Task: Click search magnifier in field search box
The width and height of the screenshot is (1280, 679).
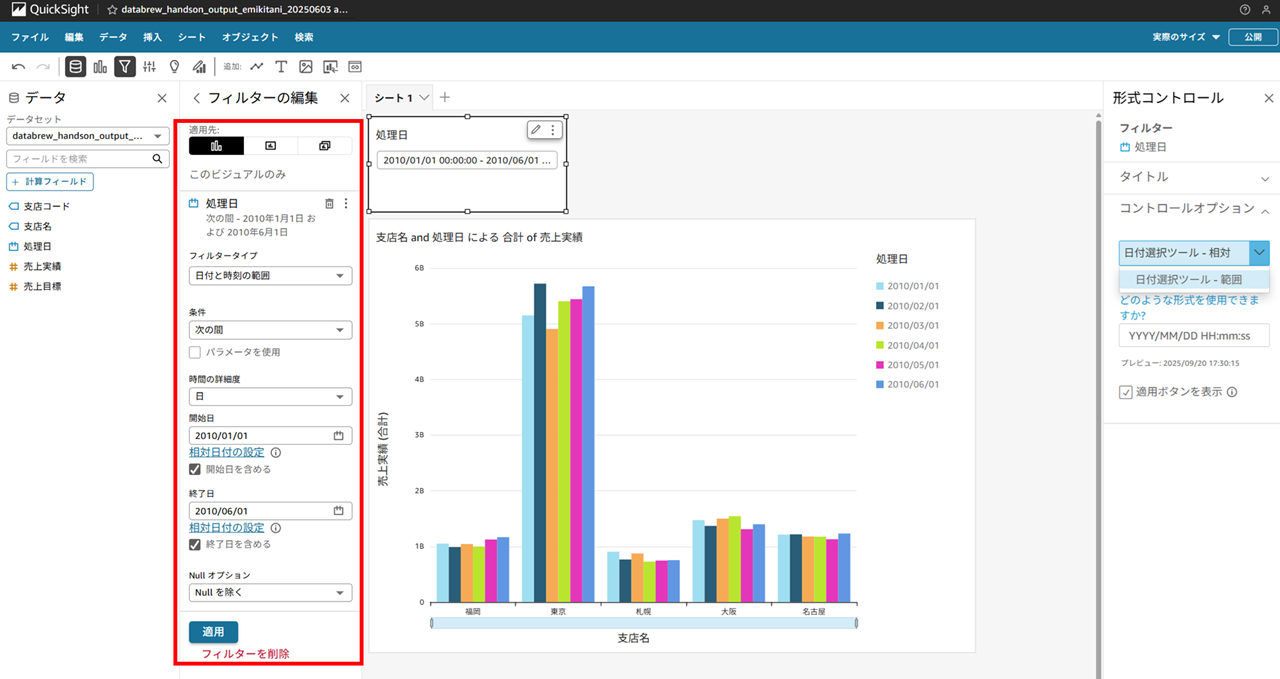Action: coord(157,159)
